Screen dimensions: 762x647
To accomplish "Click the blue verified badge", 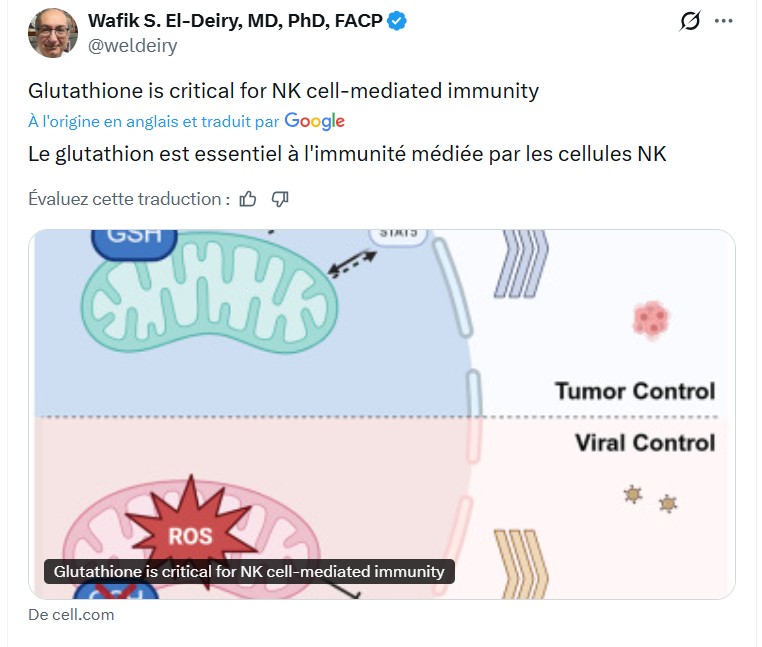I will 396,21.
